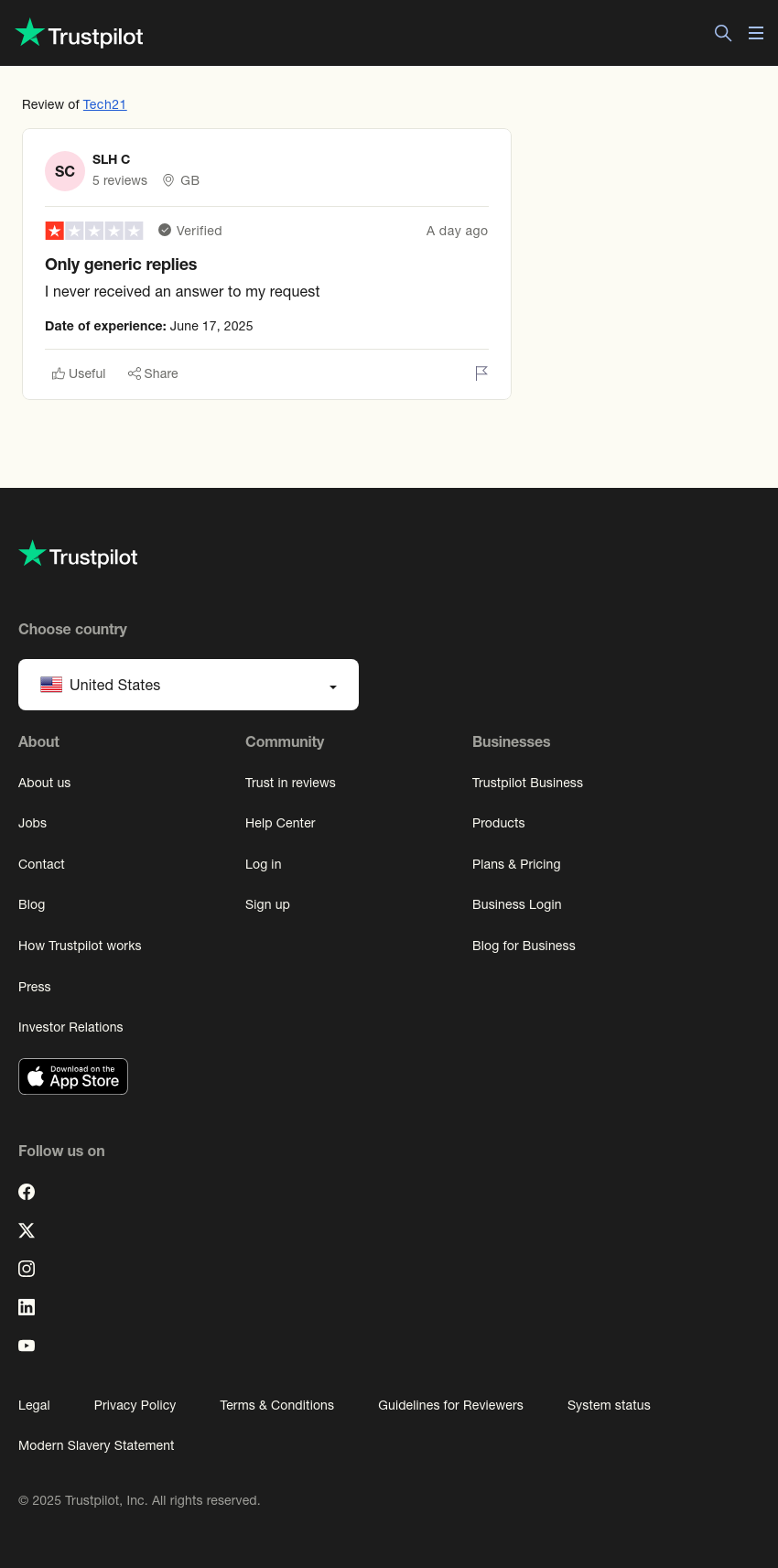This screenshot has width=778, height=1568.
Task: Flag the review with flag icon
Action: pos(481,373)
